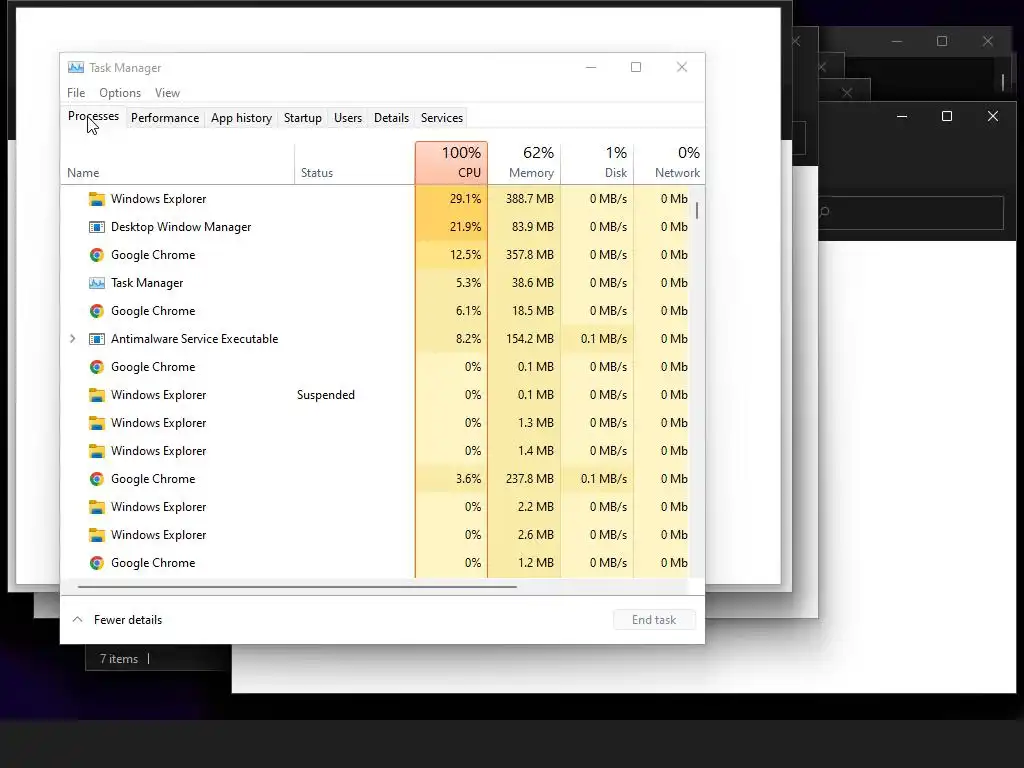Viewport: 1024px width, 768px height.
Task: Click the horizontal scrollbar below the process list
Action: (297, 586)
